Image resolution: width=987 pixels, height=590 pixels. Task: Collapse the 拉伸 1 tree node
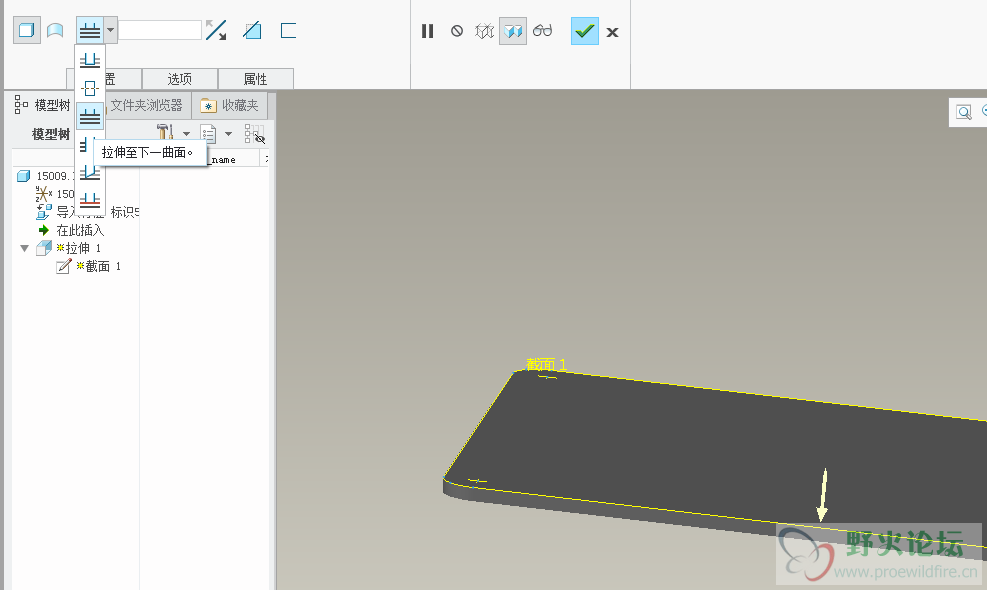pos(25,248)
